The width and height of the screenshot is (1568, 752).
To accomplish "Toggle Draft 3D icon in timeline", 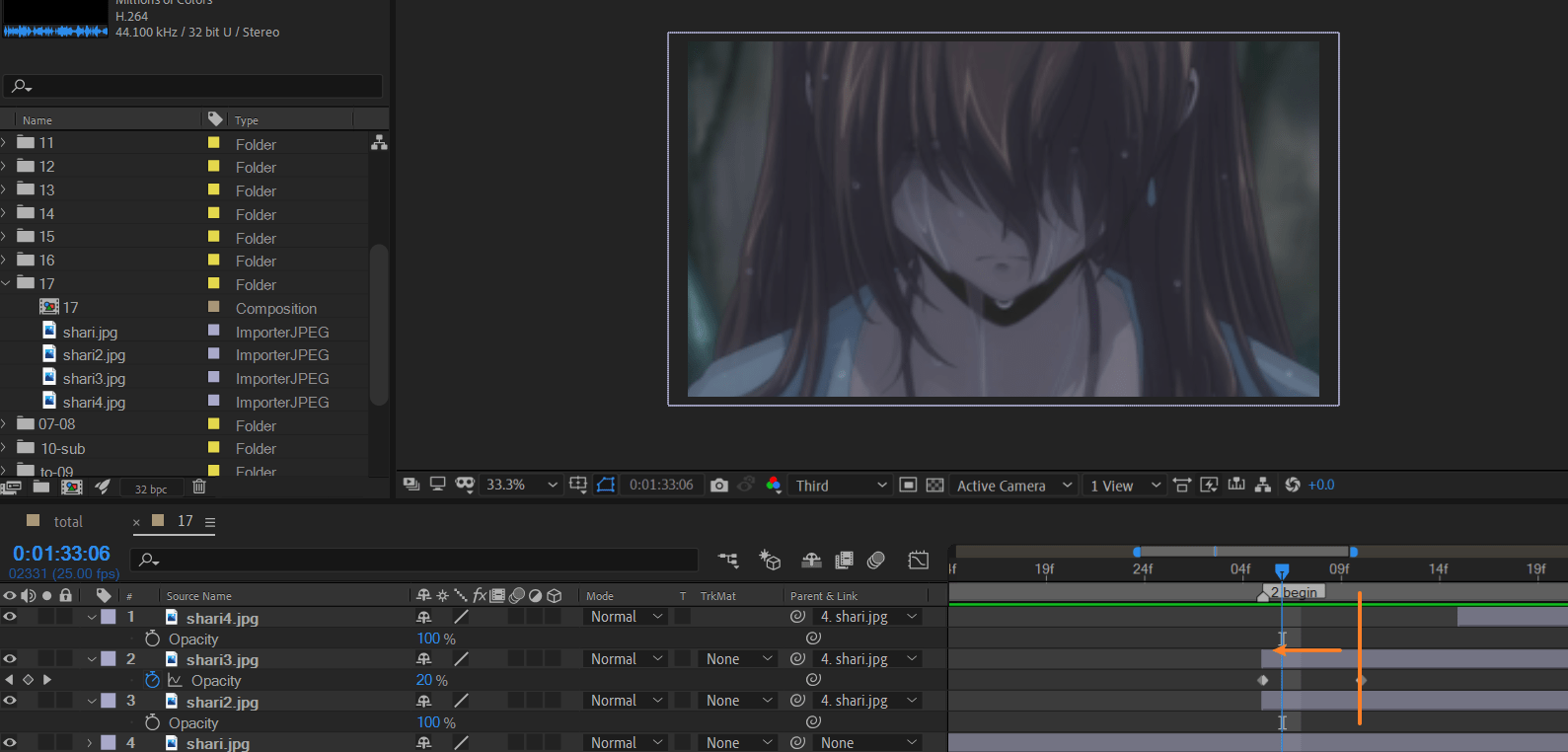I will pyautogui.click(x=770, y=560).
